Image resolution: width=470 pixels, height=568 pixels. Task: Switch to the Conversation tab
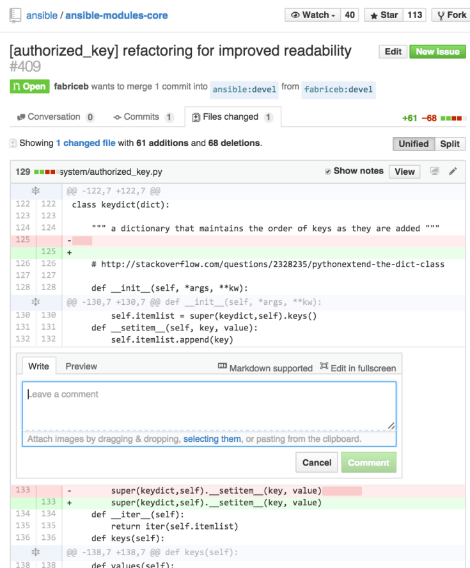56,117
